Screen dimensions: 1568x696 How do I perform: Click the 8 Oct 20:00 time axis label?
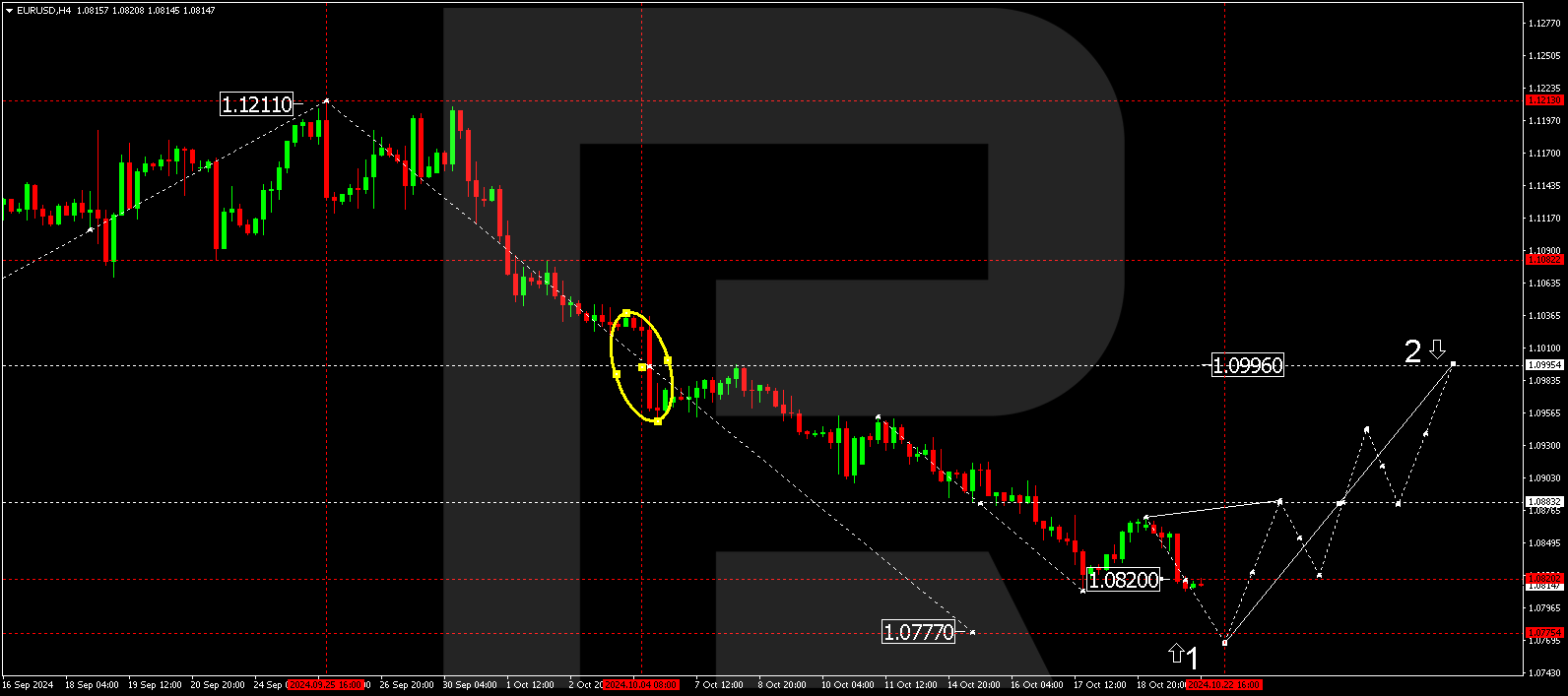pos(782,684)
